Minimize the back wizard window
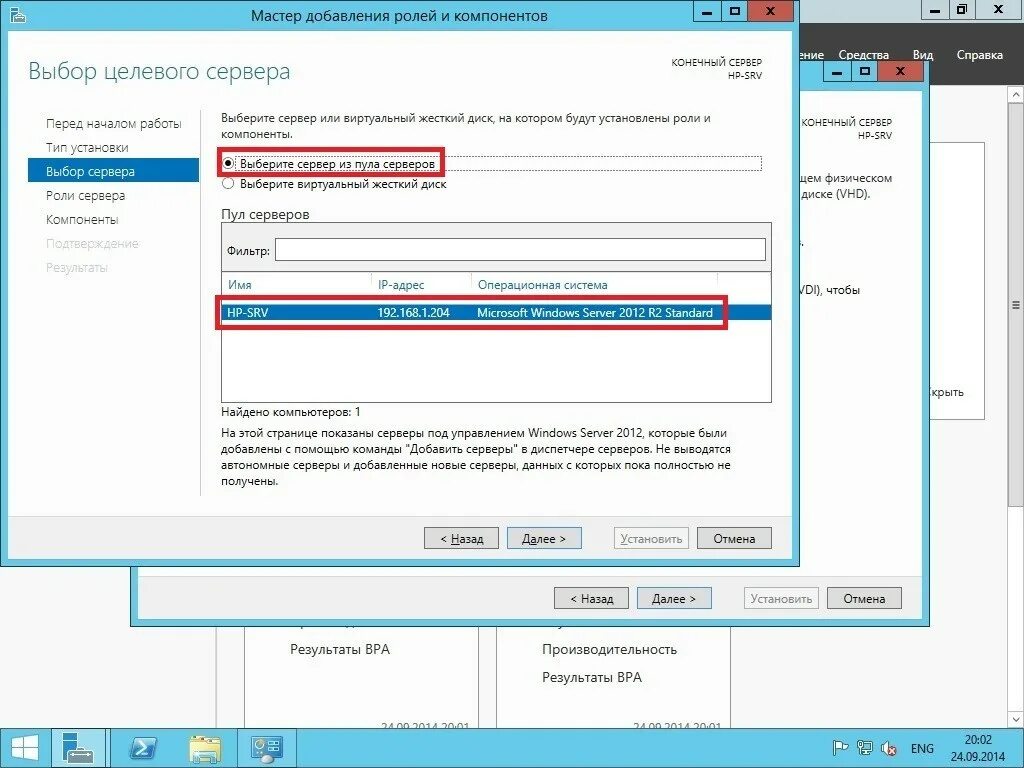Viewport: 1024px width, 768px height. coord(837,71)
